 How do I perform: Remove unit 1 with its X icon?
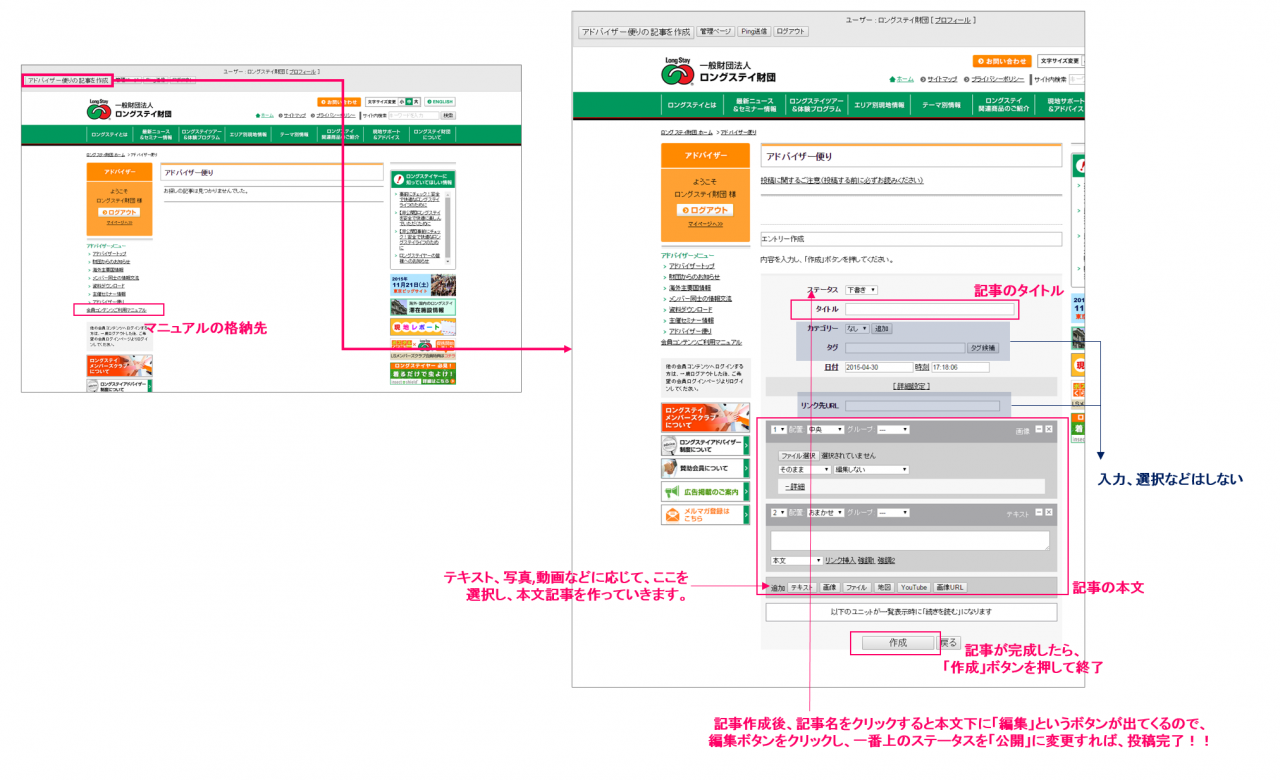coord(1049,429)
